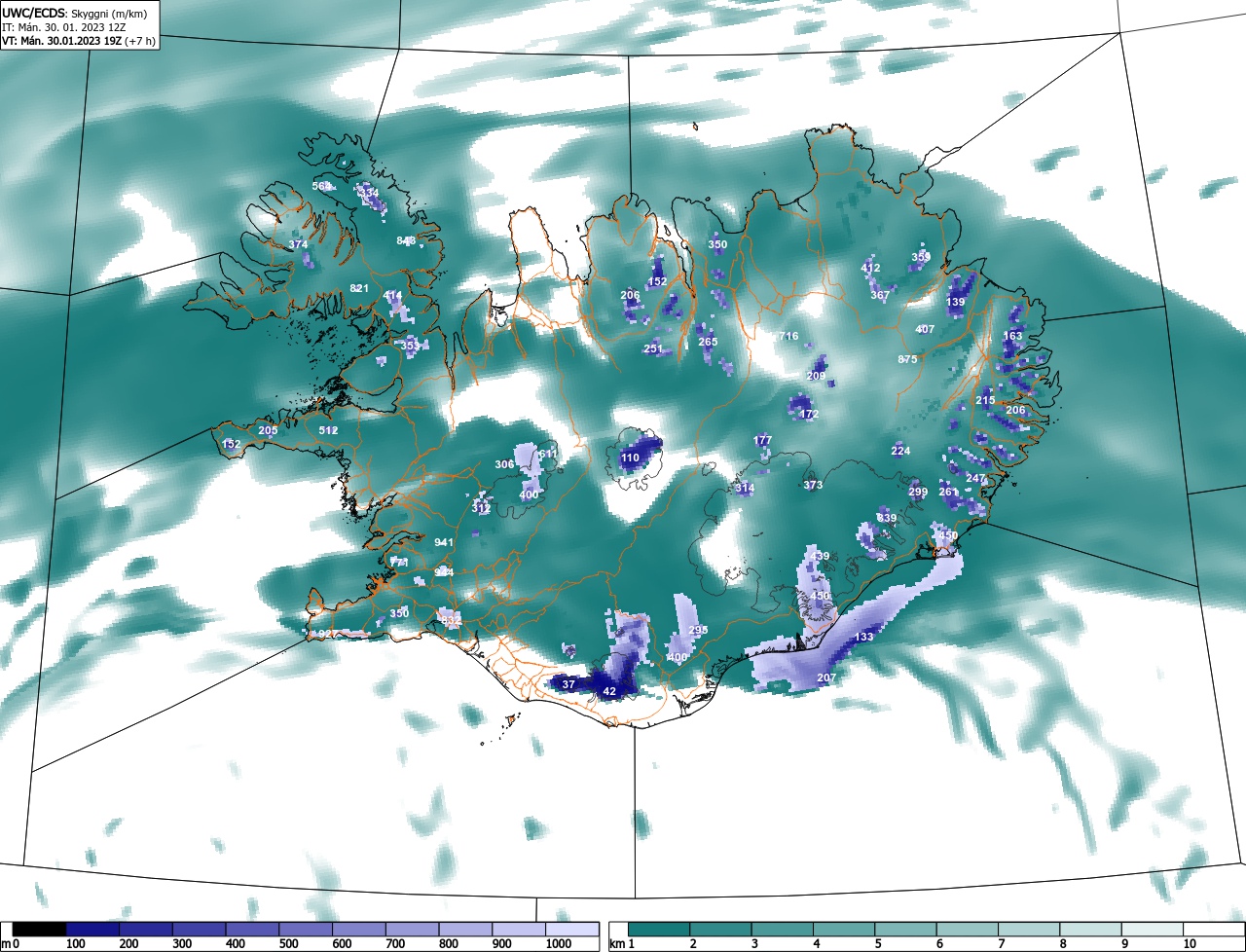The image size is (1246, 952).
Task: Click the map value label '821'
Action: 359,288
